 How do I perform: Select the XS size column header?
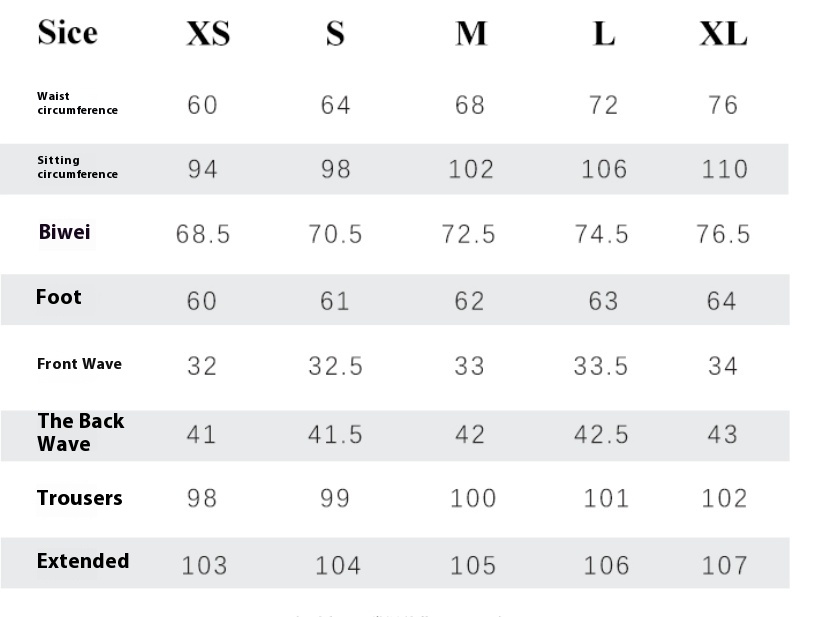tap(208, 35)
